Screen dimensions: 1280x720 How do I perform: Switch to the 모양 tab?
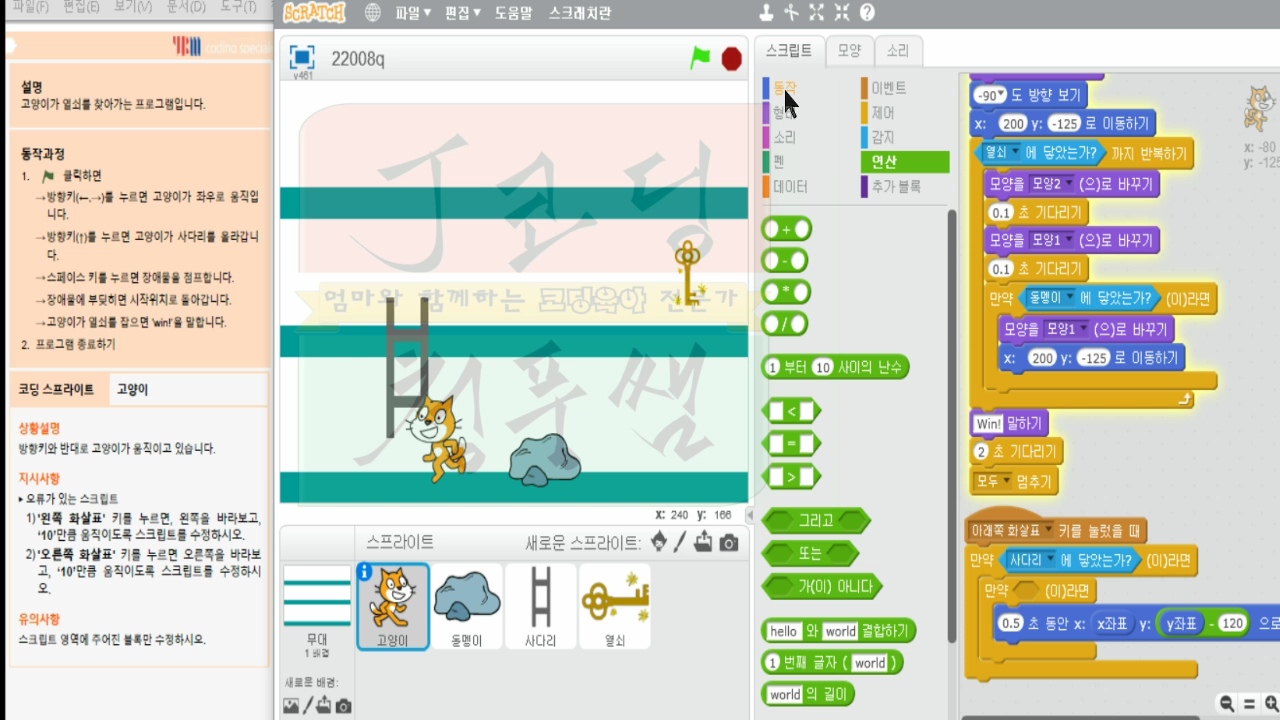[x=849, y=50]
